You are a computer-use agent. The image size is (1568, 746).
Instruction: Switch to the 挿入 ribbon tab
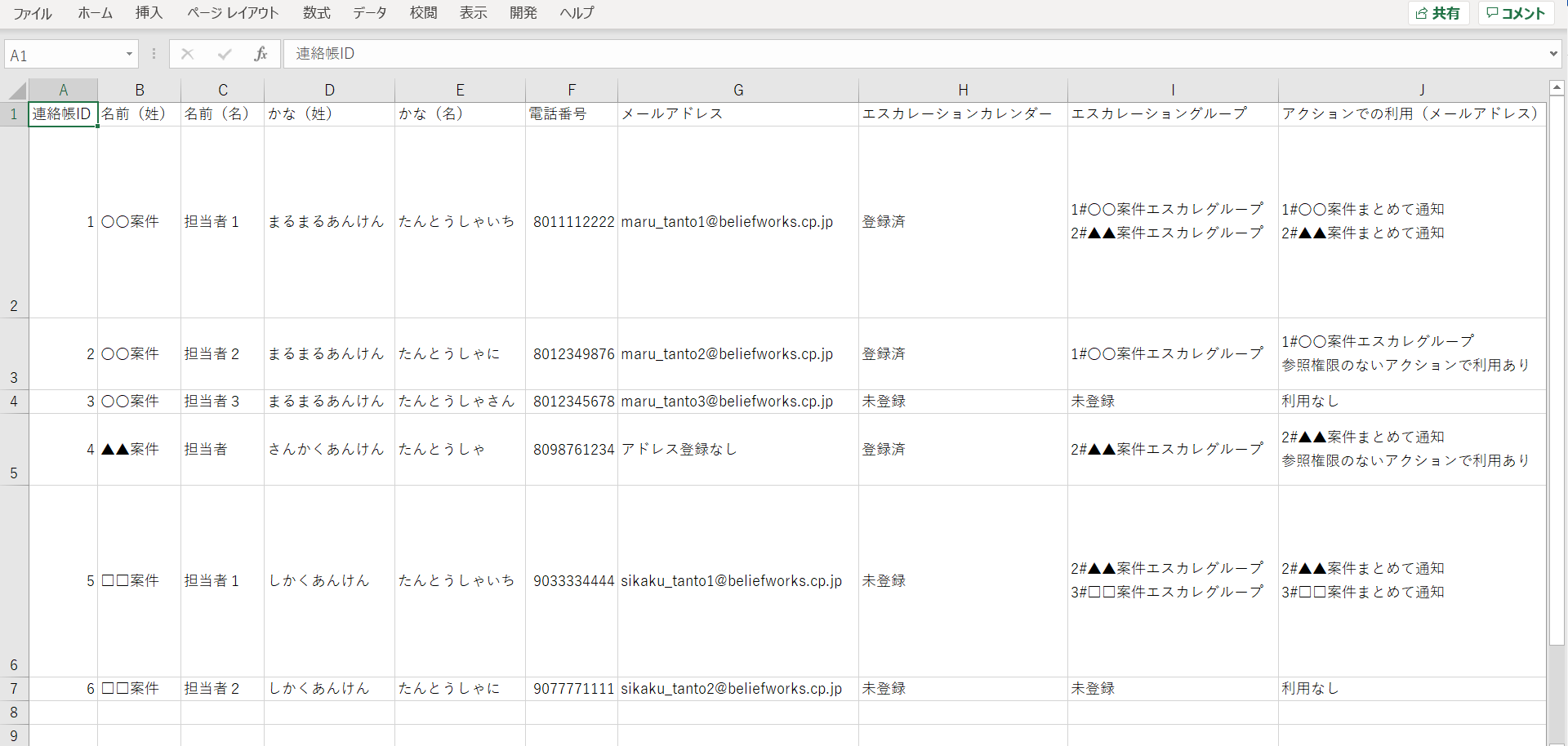coord(149,13)
